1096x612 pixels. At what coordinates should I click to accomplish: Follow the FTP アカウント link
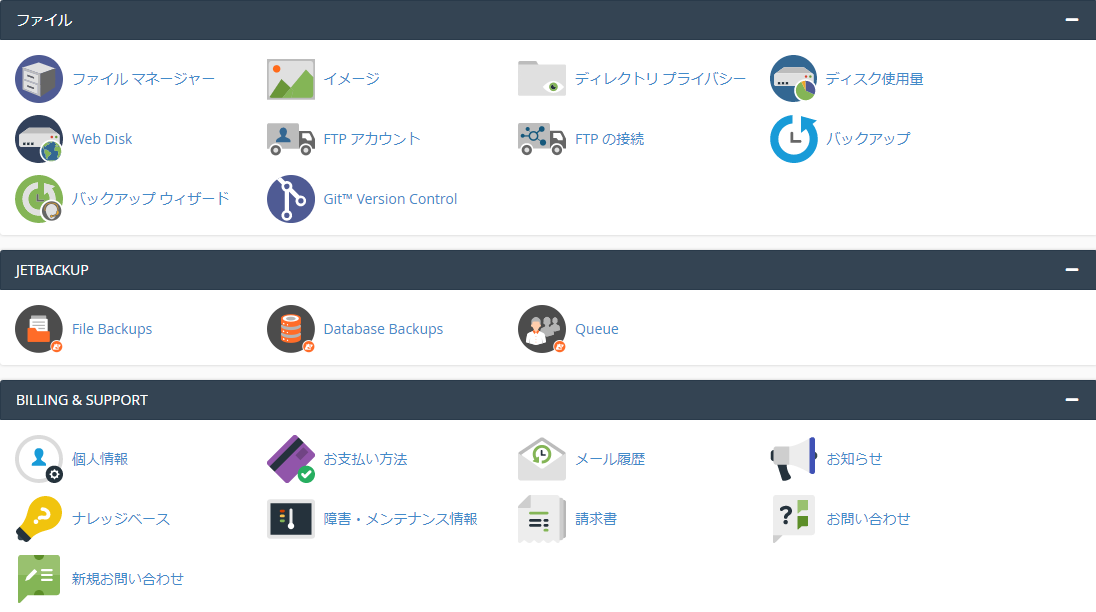pyautogui.click(x=372, y=139)
